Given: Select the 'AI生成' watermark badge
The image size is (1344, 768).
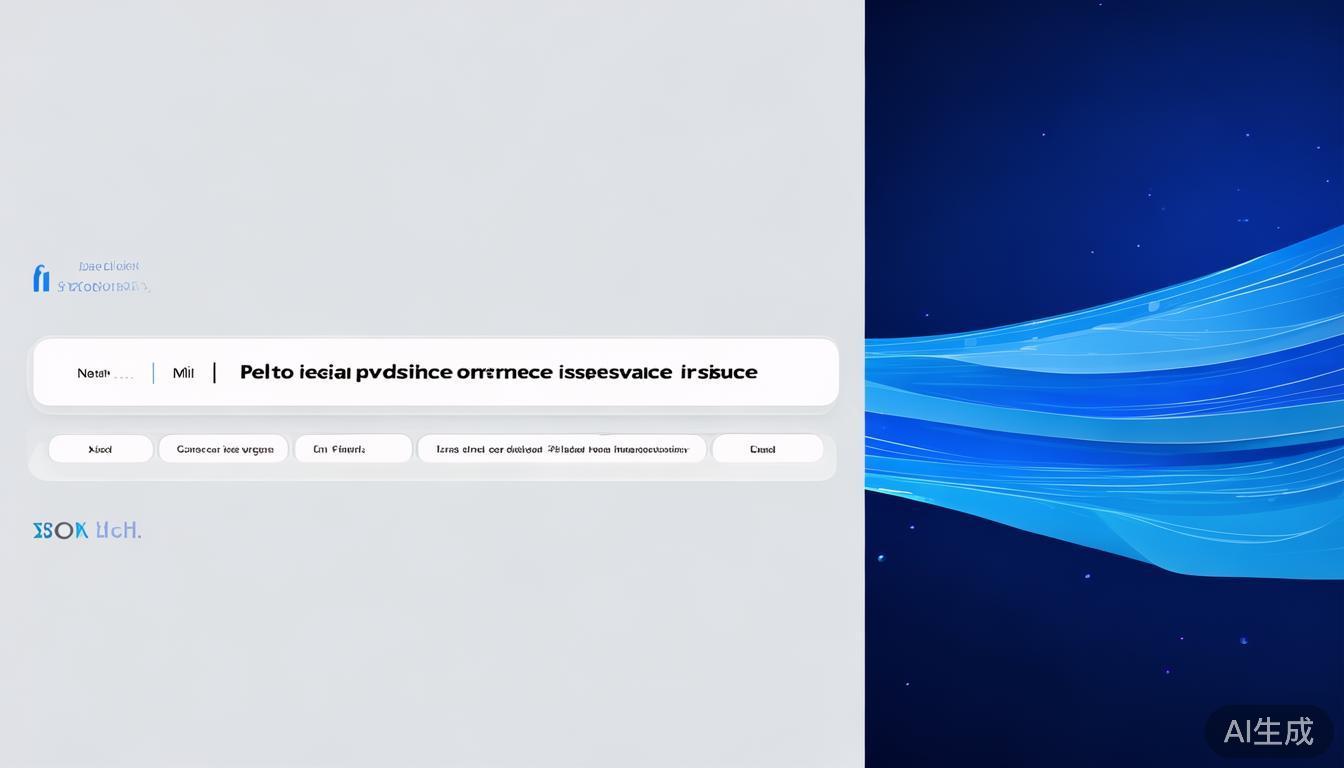Looking at the screenshot, I should click(x=1268, y=732).
